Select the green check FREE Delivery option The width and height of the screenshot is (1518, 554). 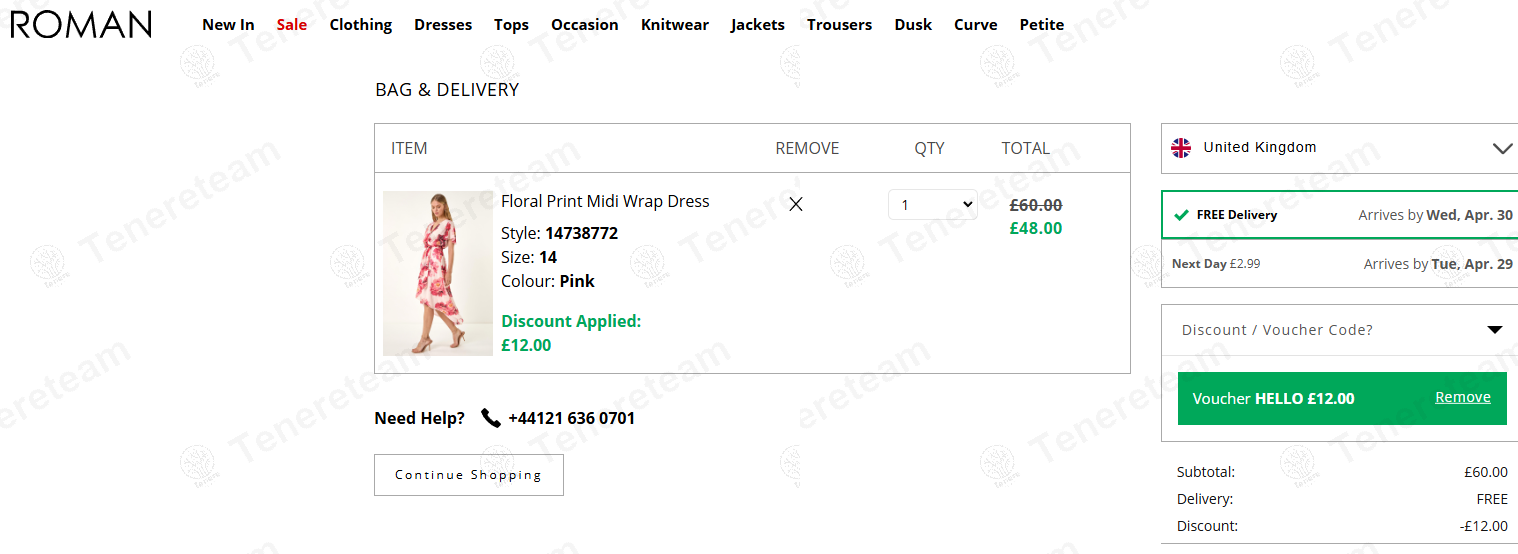pos(1339,215)
